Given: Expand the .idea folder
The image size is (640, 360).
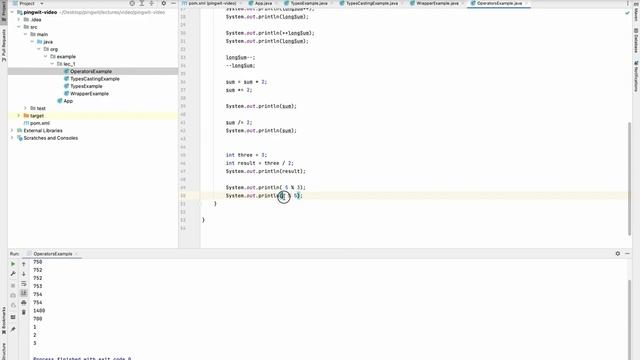Looking at the screenshot, I should (x=19, y=20).
